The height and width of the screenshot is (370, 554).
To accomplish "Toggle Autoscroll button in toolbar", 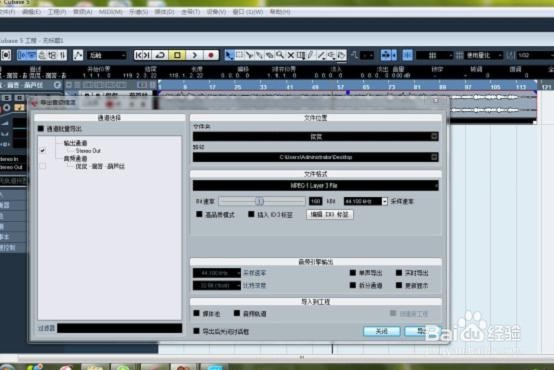I will 386,55.
